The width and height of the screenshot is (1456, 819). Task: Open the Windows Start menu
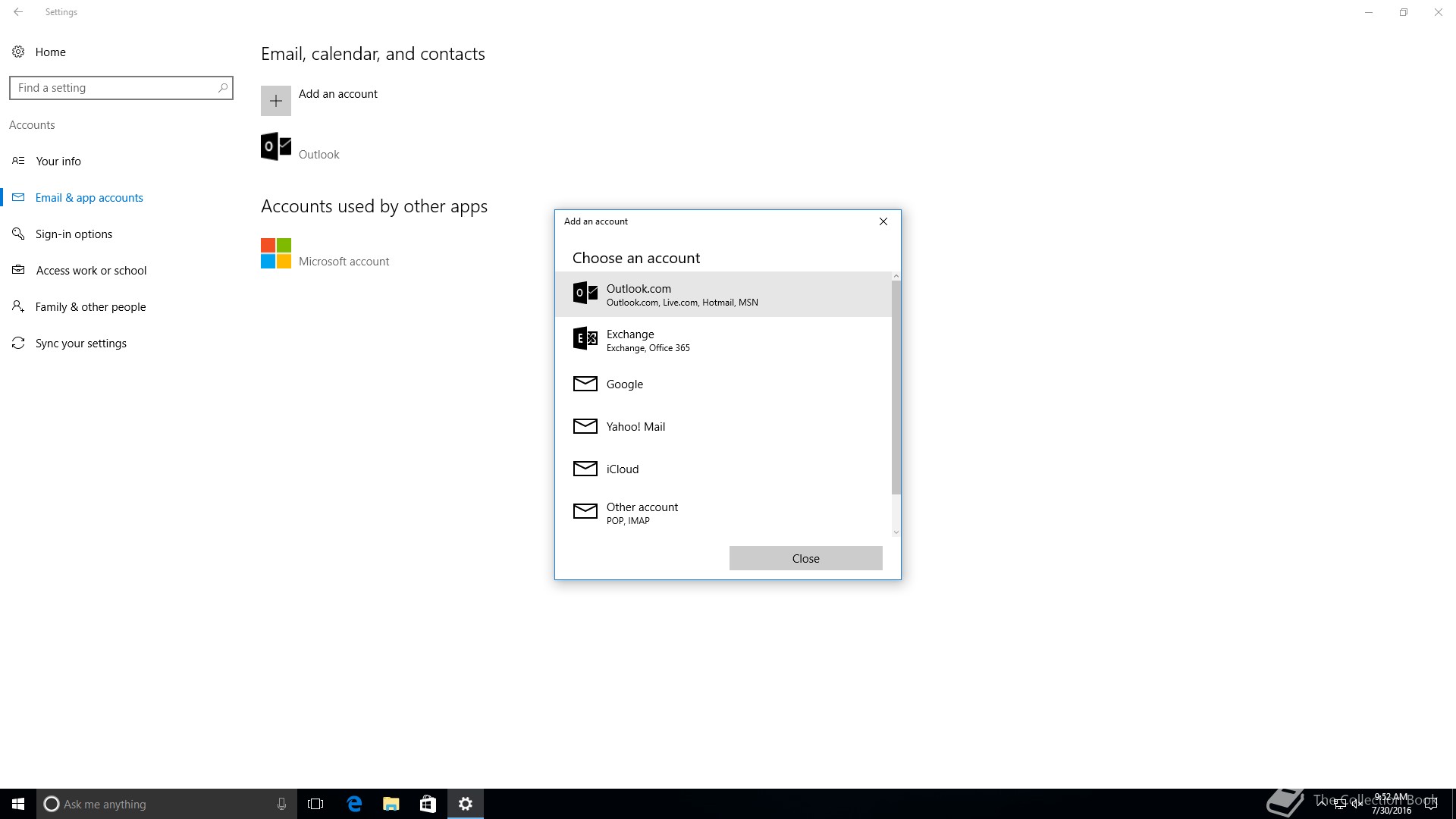(18, 804)
